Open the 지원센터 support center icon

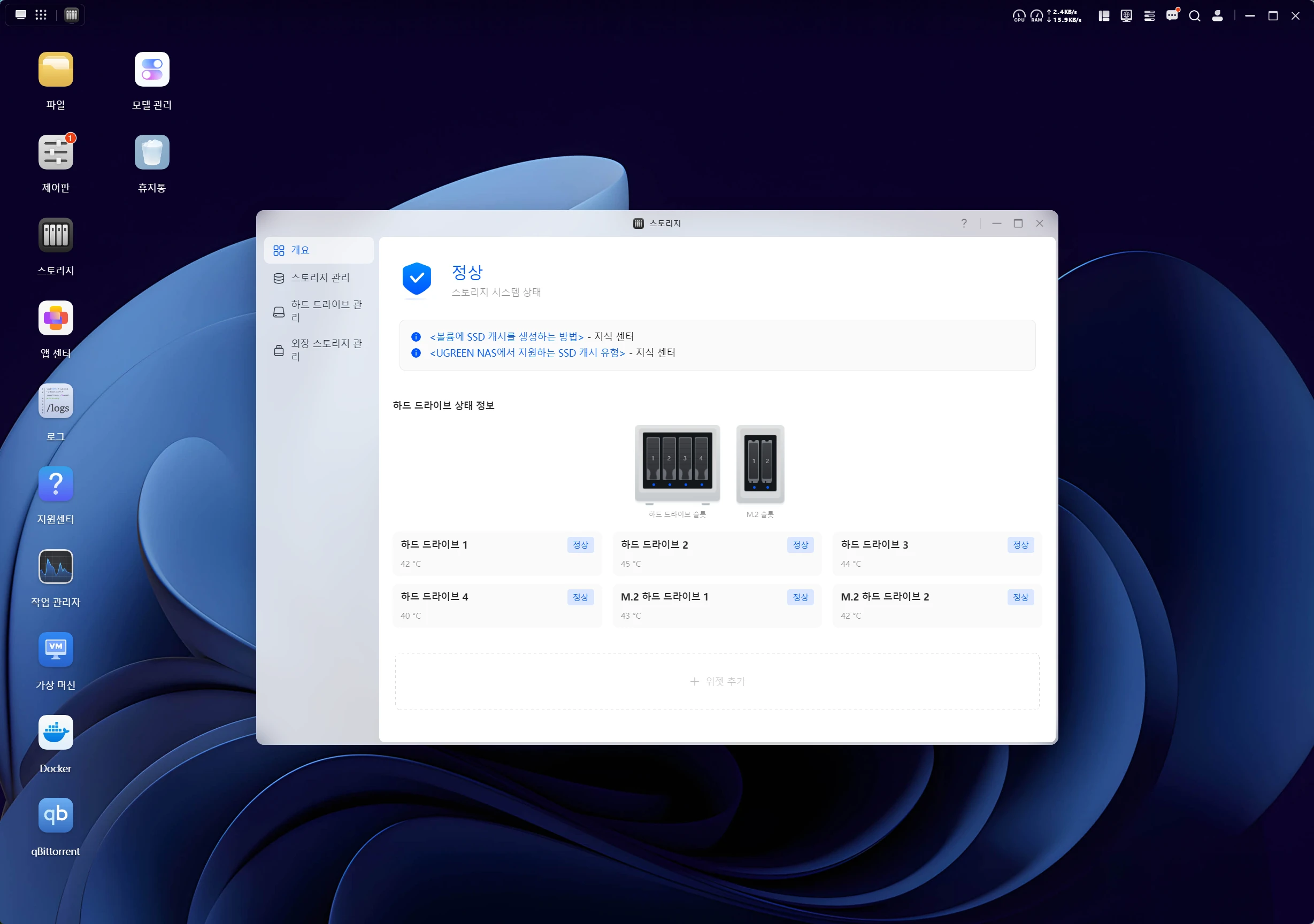click(x=56, y=484)
